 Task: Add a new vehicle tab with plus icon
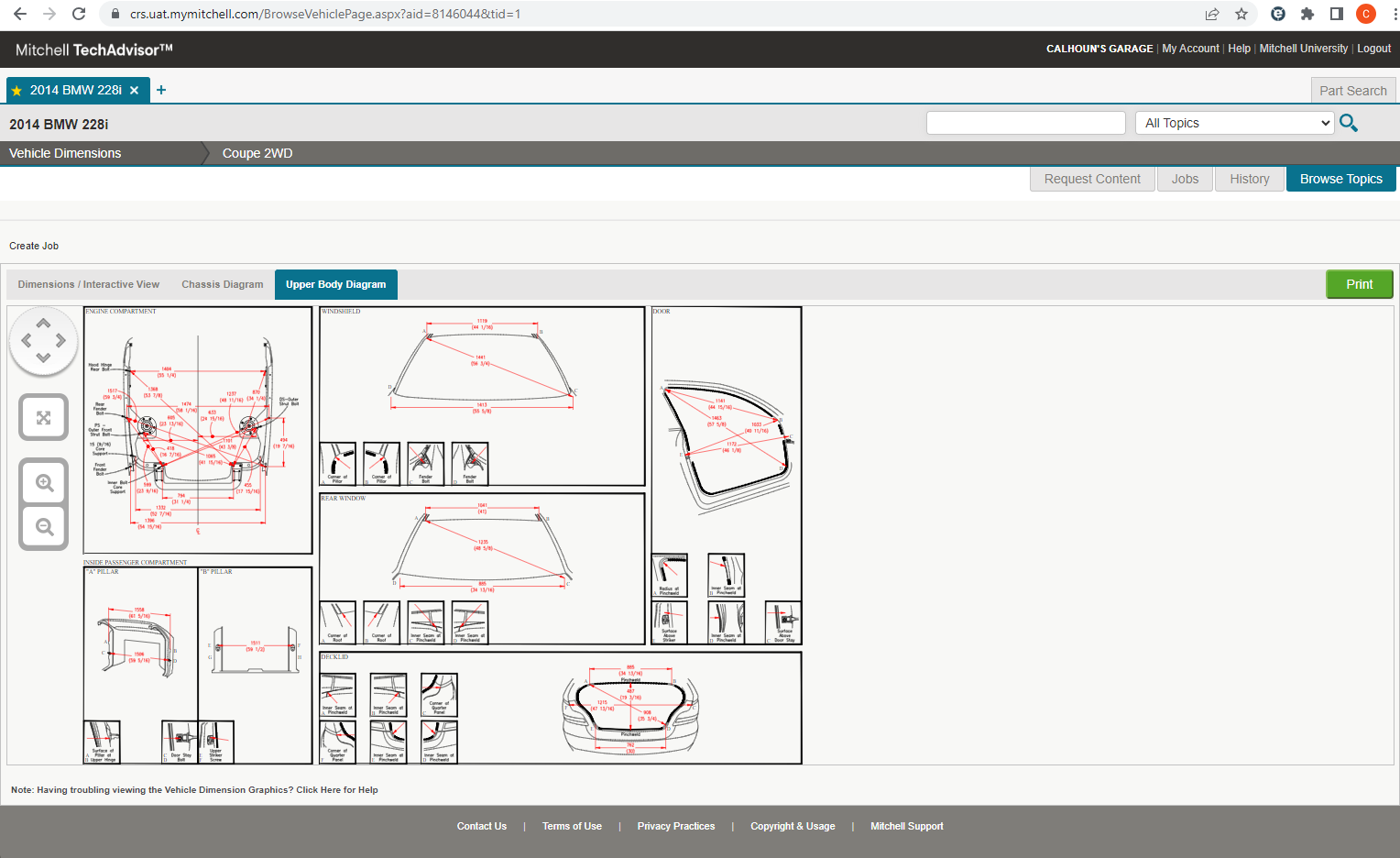(x=161, y=90)
